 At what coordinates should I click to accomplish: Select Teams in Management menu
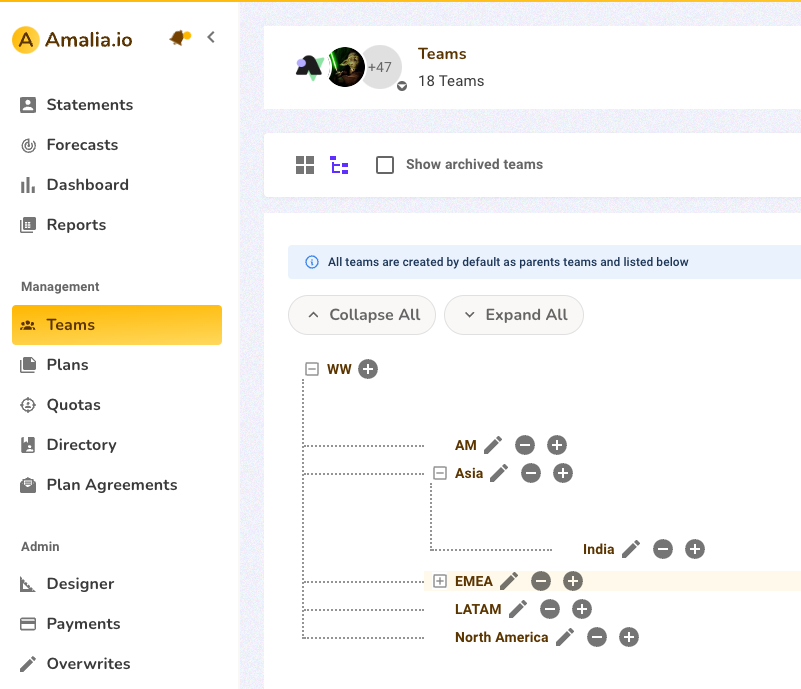(x=117, y=325)
